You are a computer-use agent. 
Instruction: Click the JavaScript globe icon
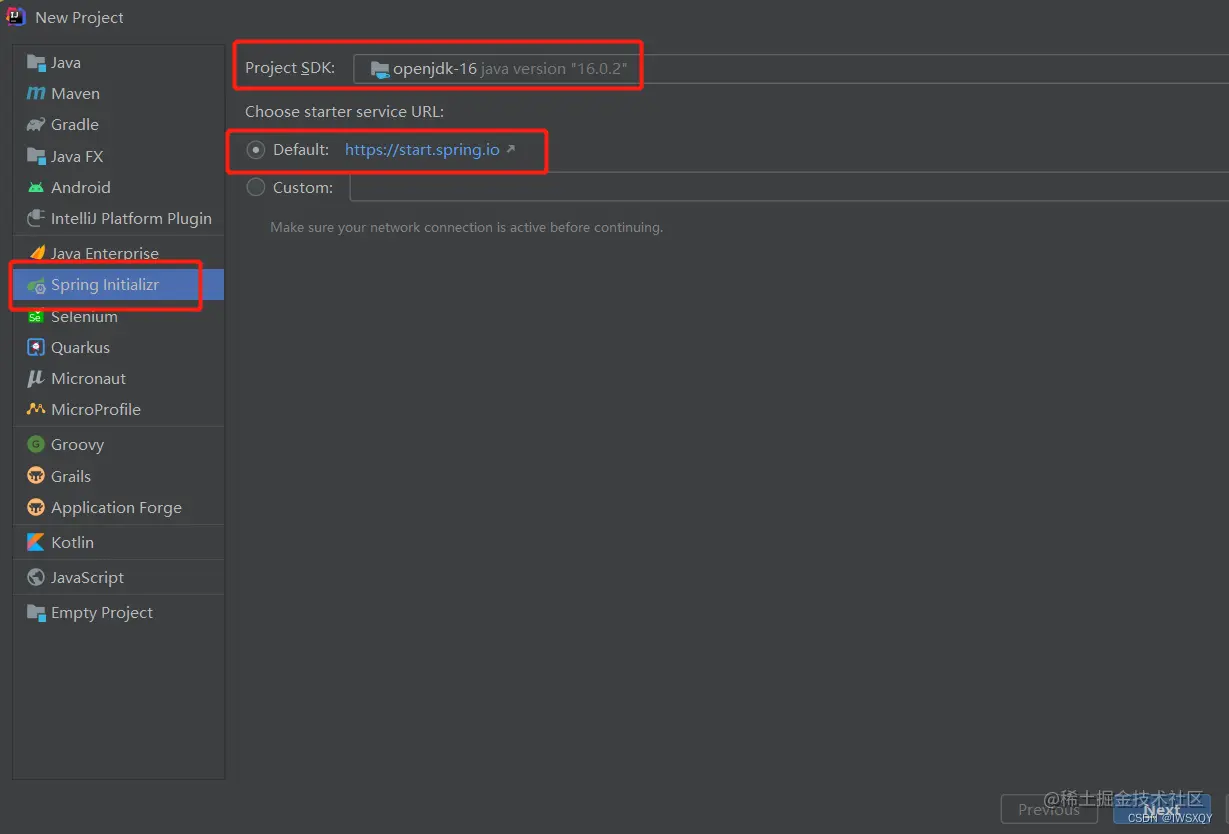pos(36,578)
